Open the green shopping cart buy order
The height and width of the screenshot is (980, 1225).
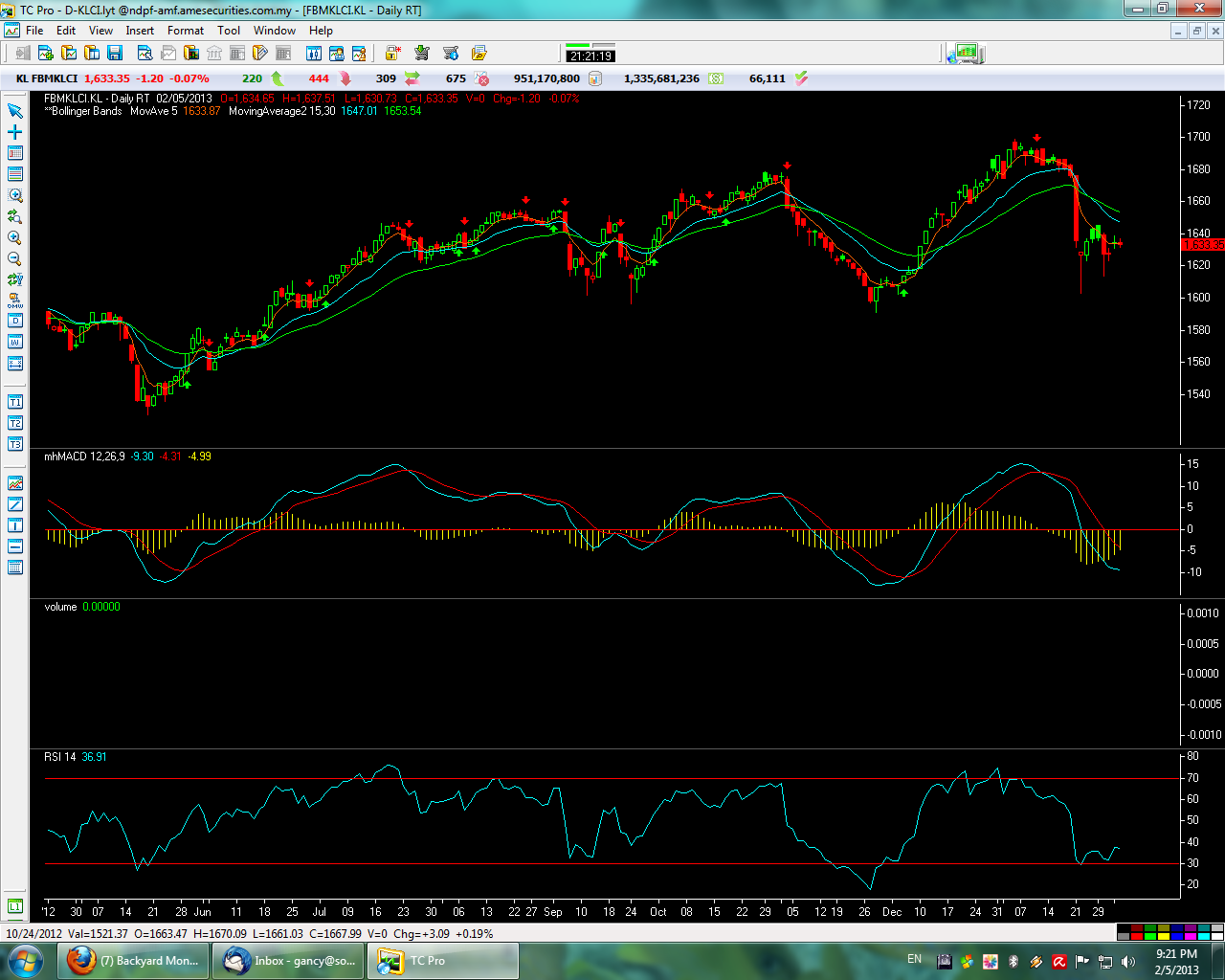[x=421, y=54]
